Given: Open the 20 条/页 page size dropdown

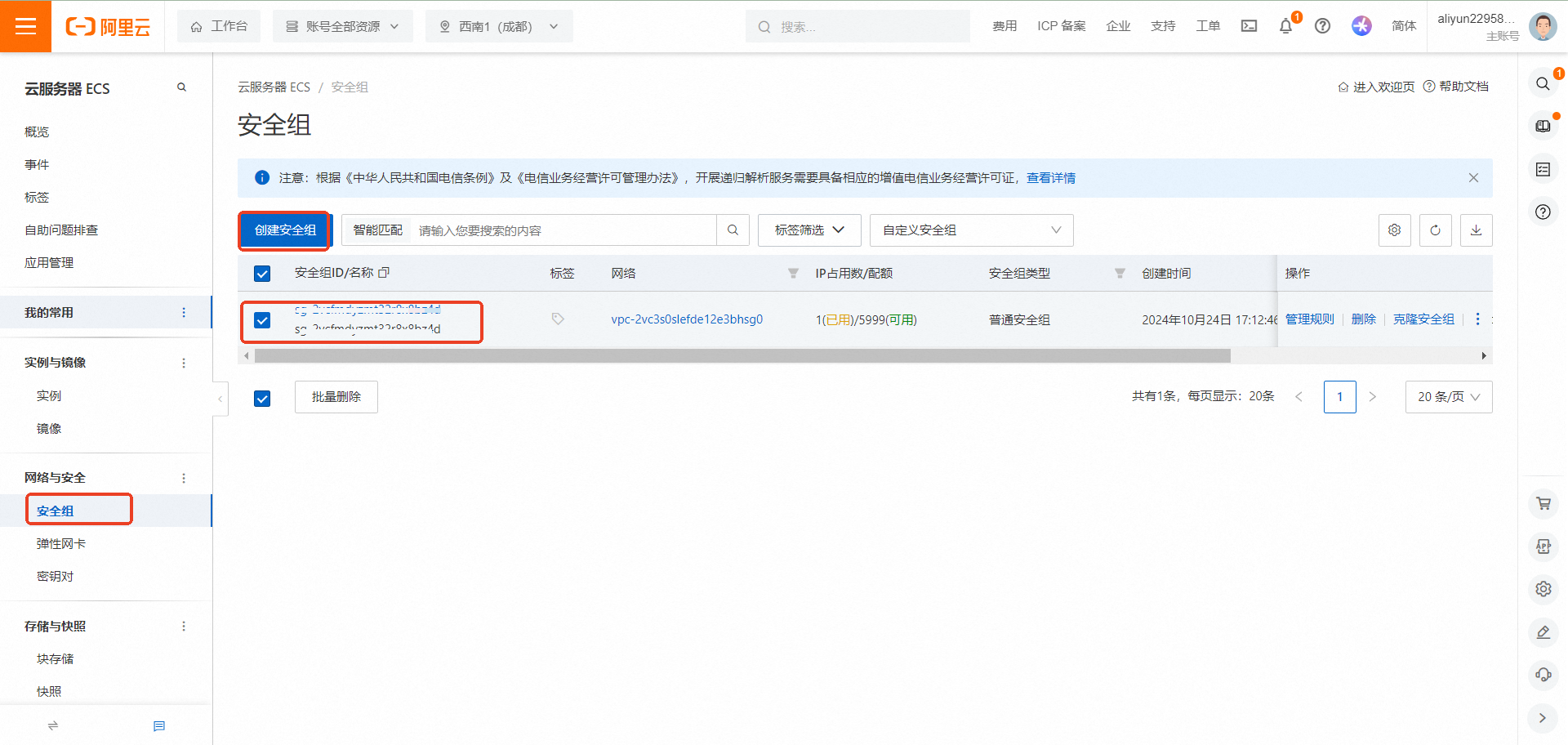Looking at the screenshot, I should coord(1448,397).
